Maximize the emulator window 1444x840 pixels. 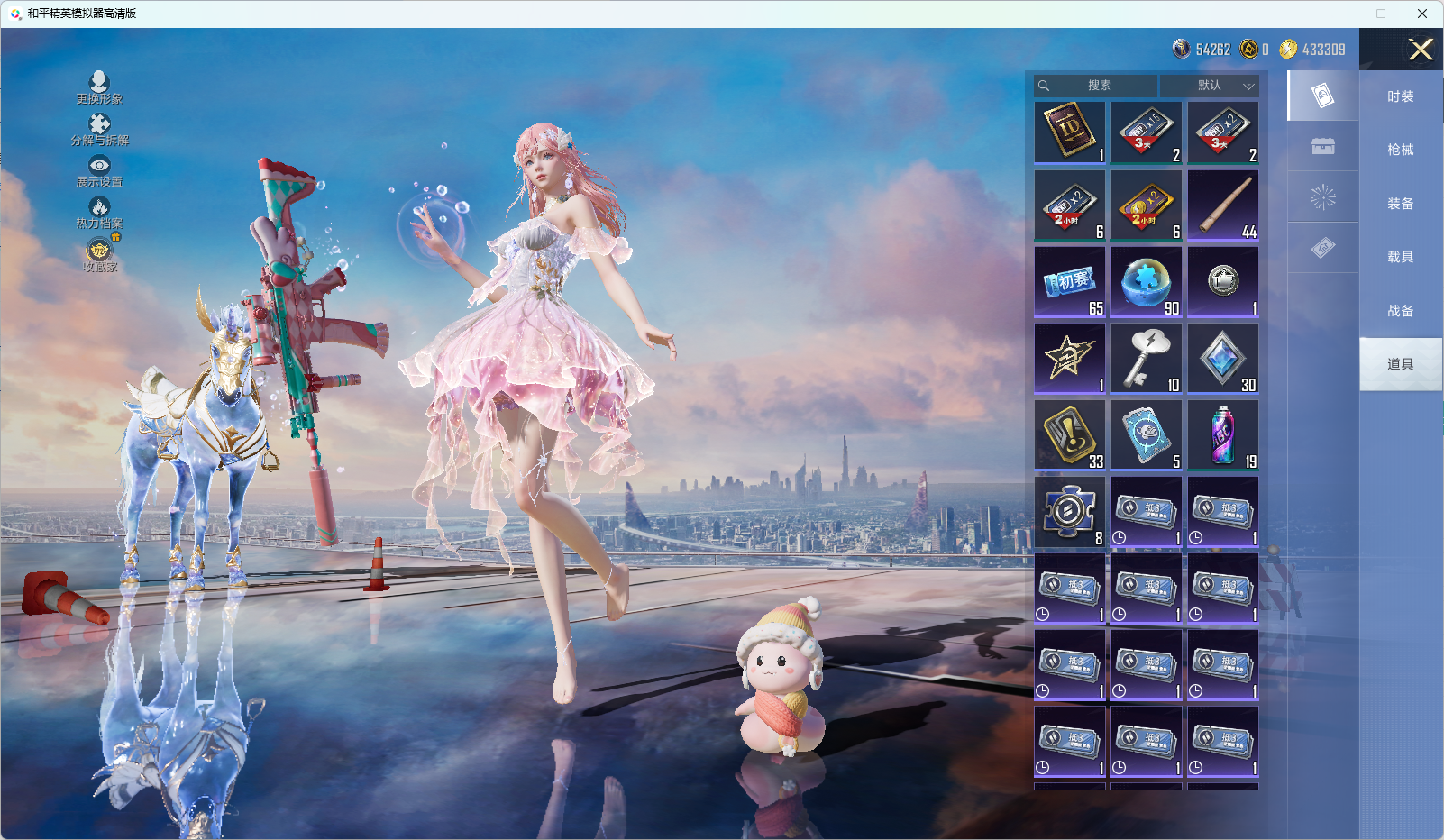coord(1381,14)
